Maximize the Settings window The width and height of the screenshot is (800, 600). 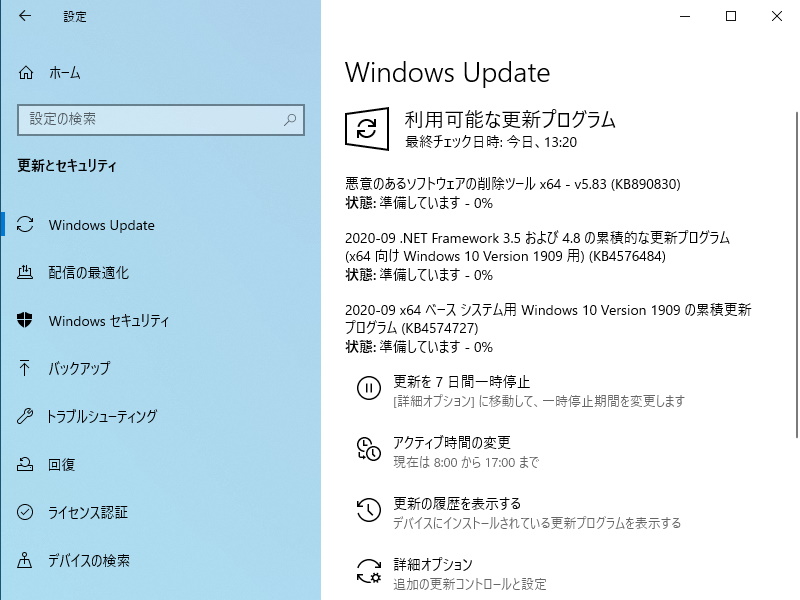coord(731,16)
